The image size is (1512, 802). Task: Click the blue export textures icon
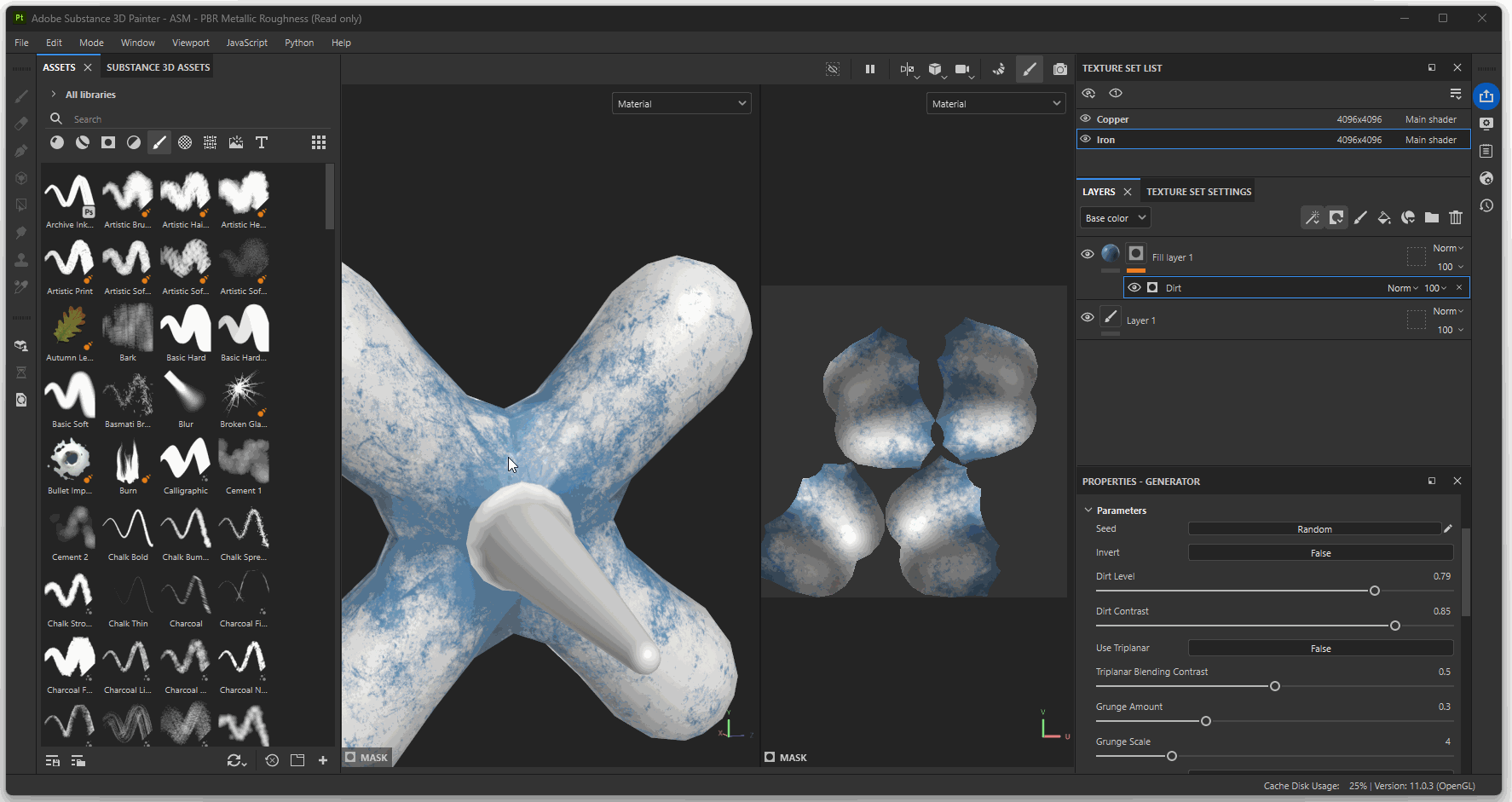(x=1486, y=96)
